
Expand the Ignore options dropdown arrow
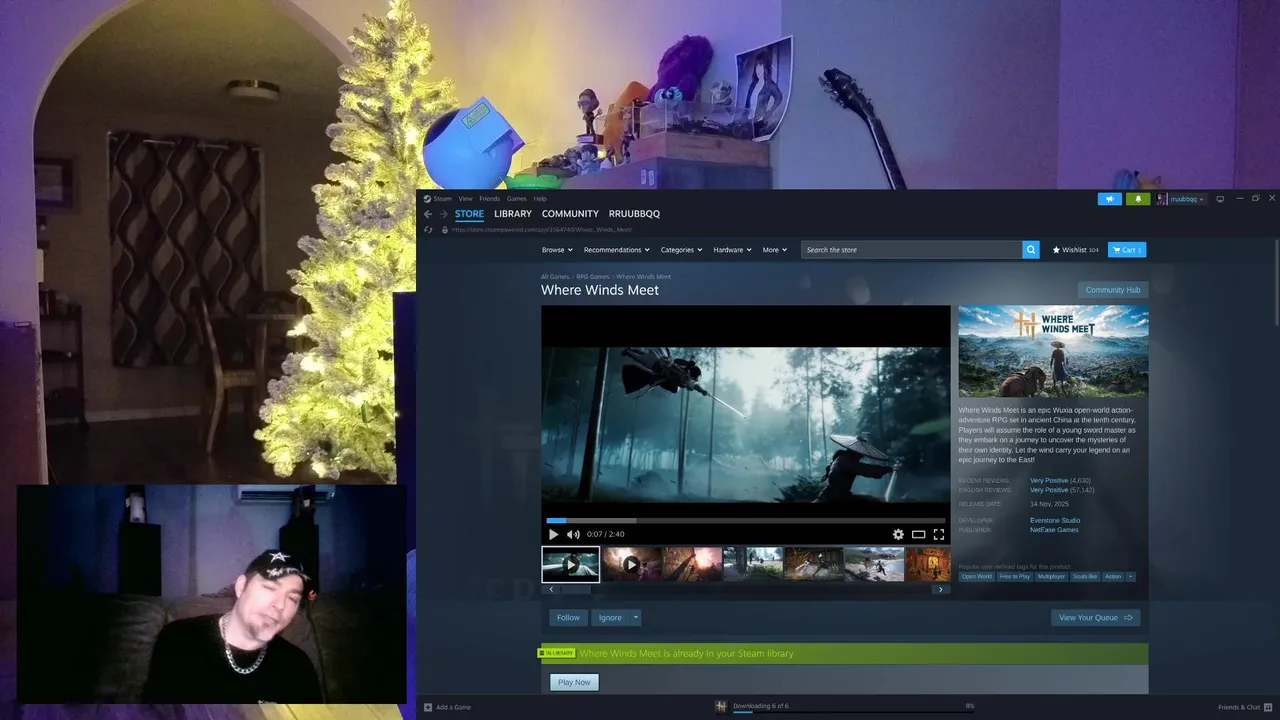(x=635, y=618)
